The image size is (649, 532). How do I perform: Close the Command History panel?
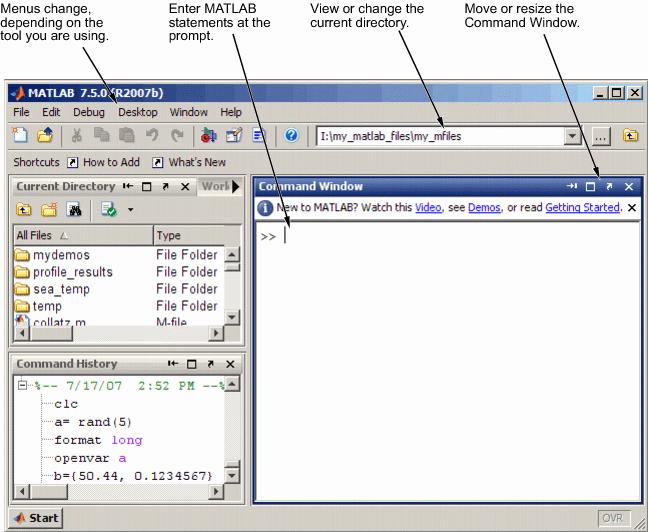(x=230, y=364)
